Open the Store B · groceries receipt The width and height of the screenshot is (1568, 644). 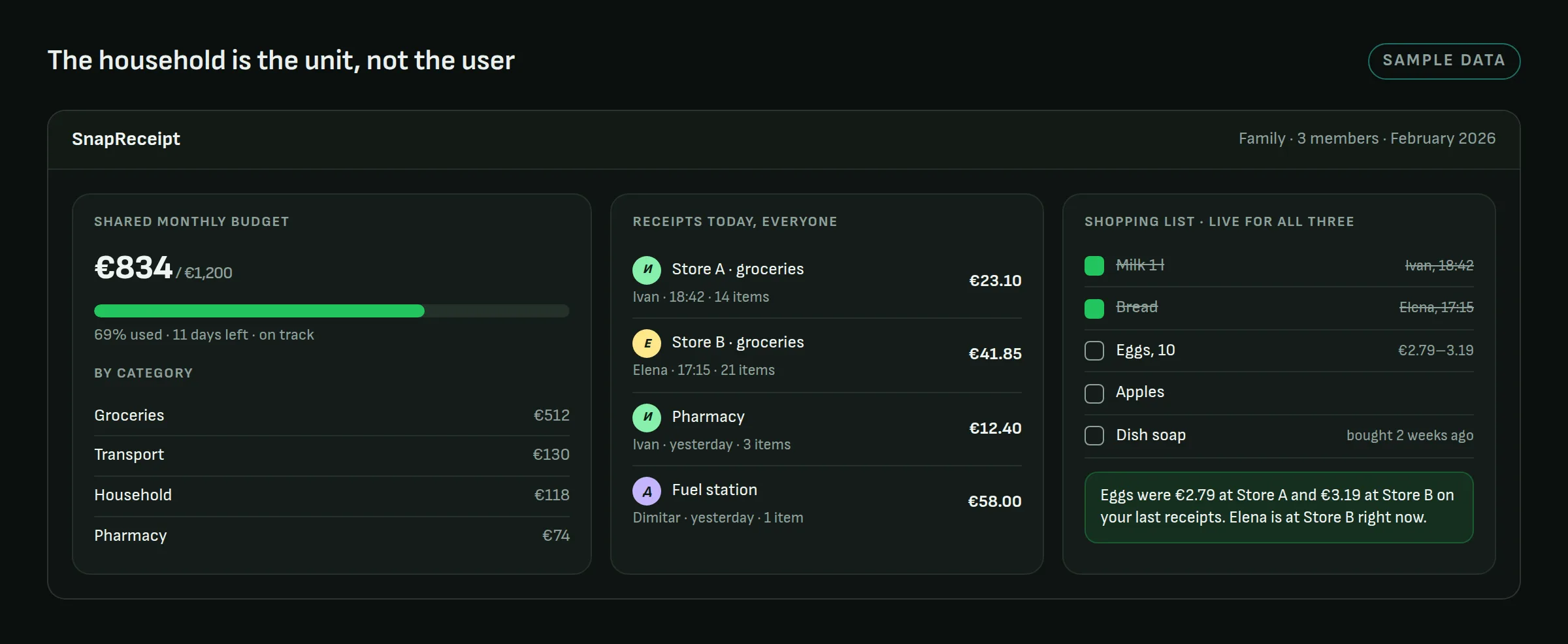click(827, 355)
